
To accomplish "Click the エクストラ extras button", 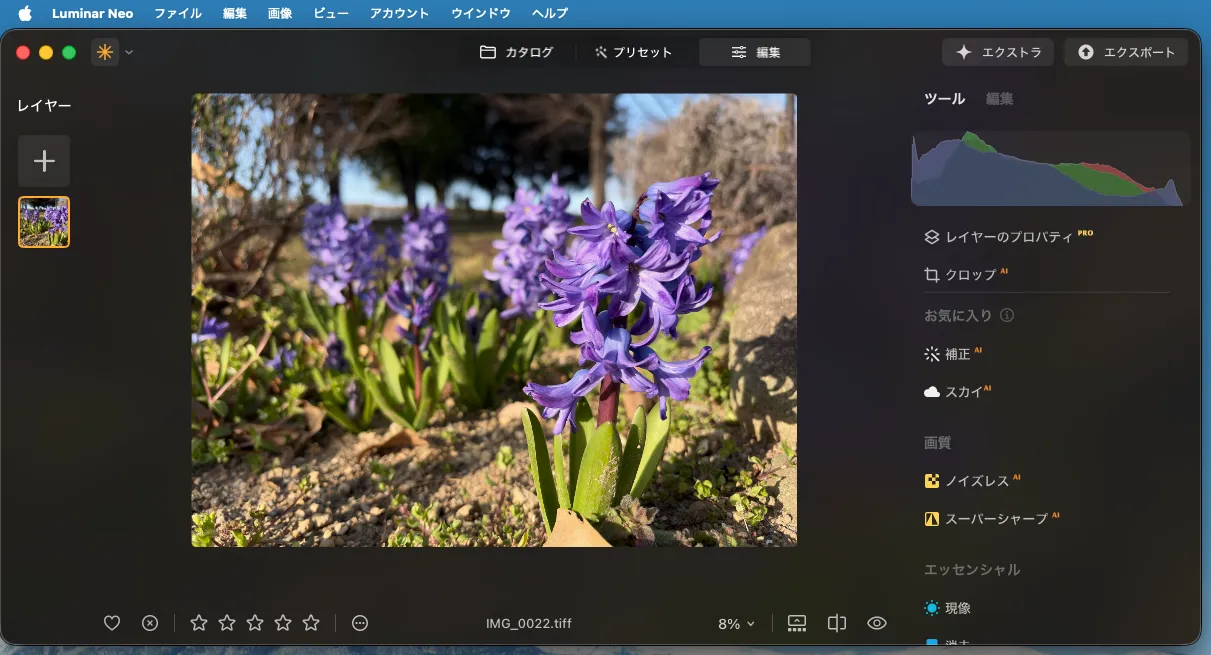I will 998,52.
